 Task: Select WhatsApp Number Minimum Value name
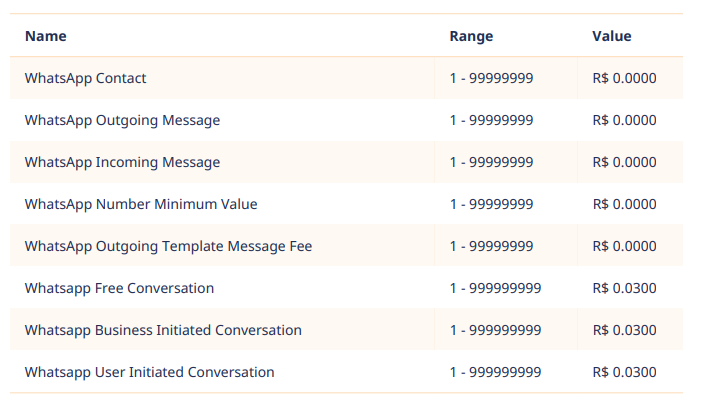pyautogui.click(x=141, y=204)
